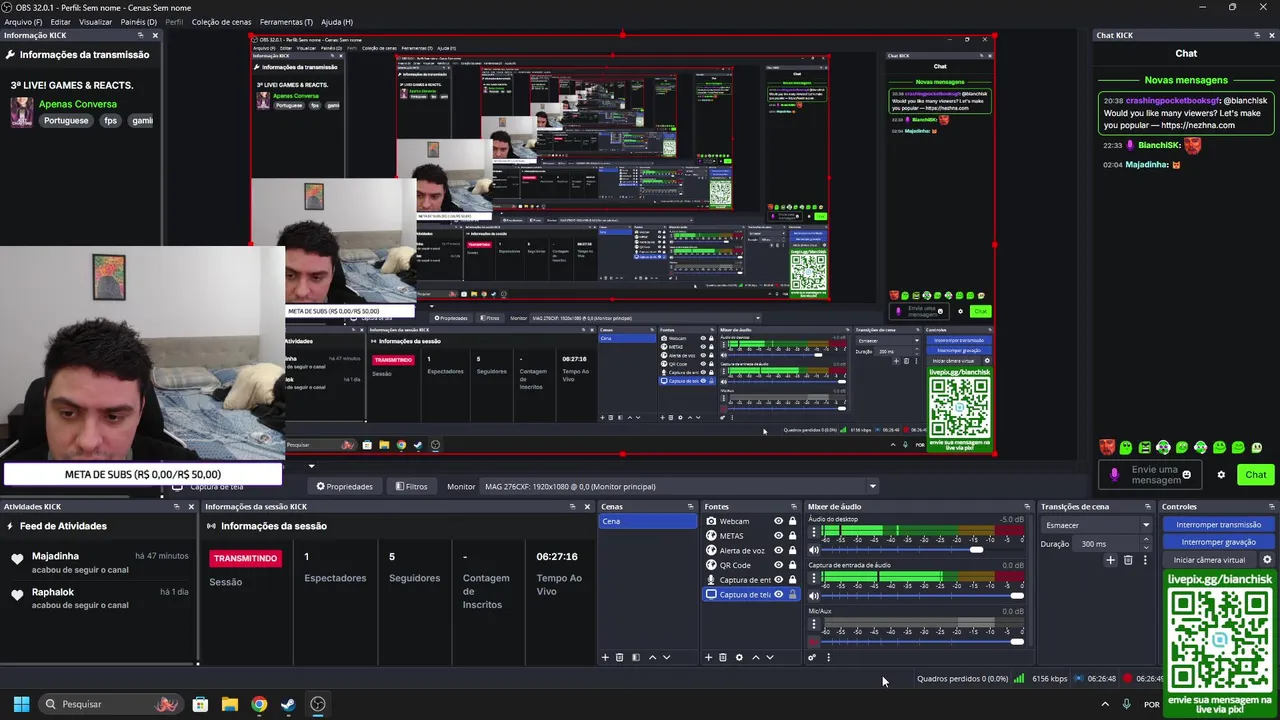Pop out the Informações da sessão KICK dock
Image resolution: width=1280 pixels, height=720 pixels.
[574, 507]
